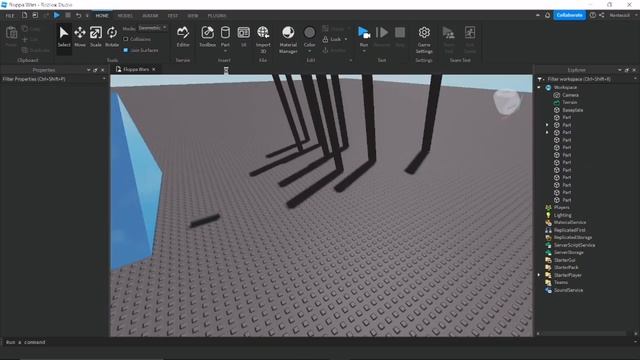
Task: Click the Lock tool icon
Action: pyautogui.click(x=325, y=39)
